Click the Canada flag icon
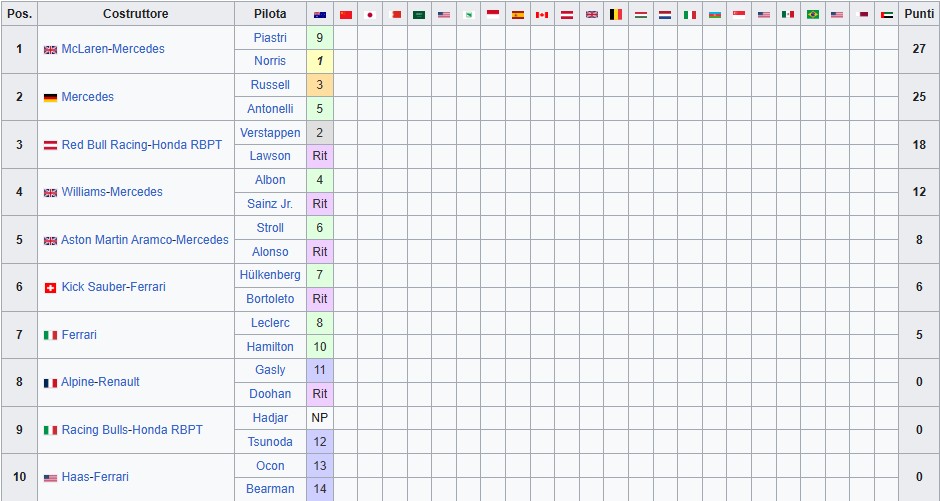The width and height of the screenshot is (940, 501). coord(542,15)
